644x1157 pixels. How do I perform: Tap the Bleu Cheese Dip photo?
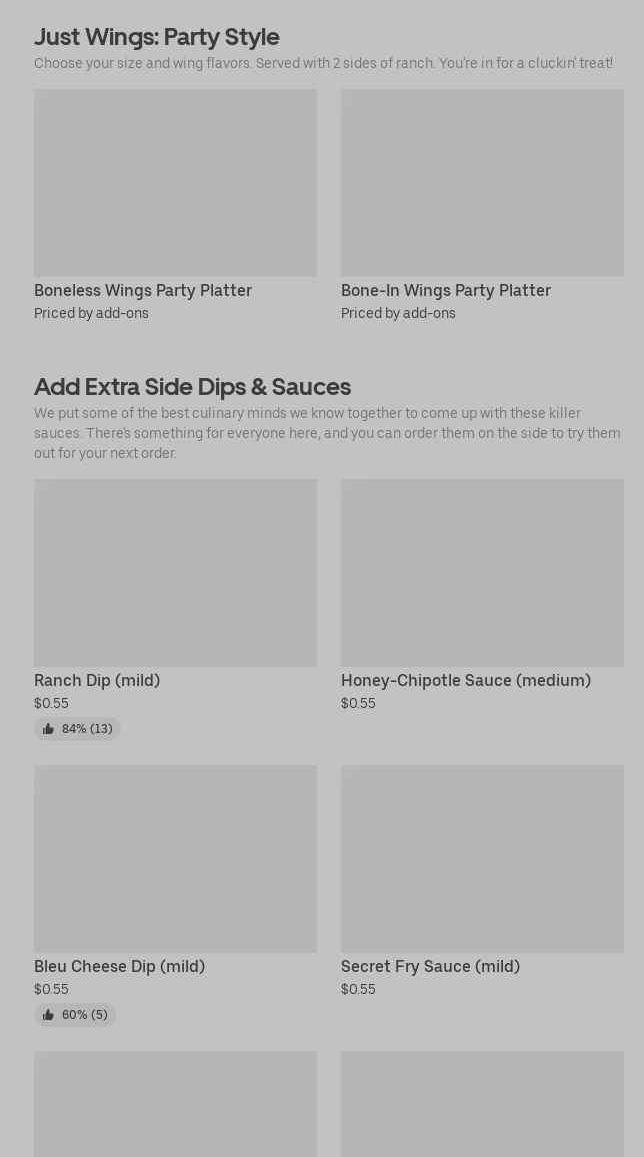(175, 858)
